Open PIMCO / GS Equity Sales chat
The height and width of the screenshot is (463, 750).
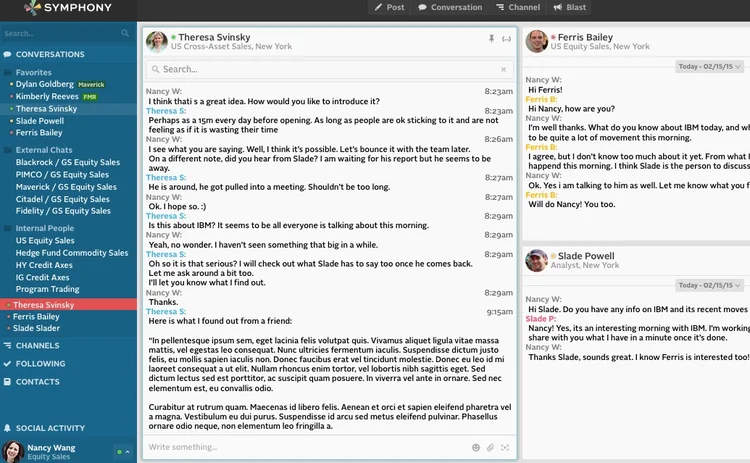62,175
